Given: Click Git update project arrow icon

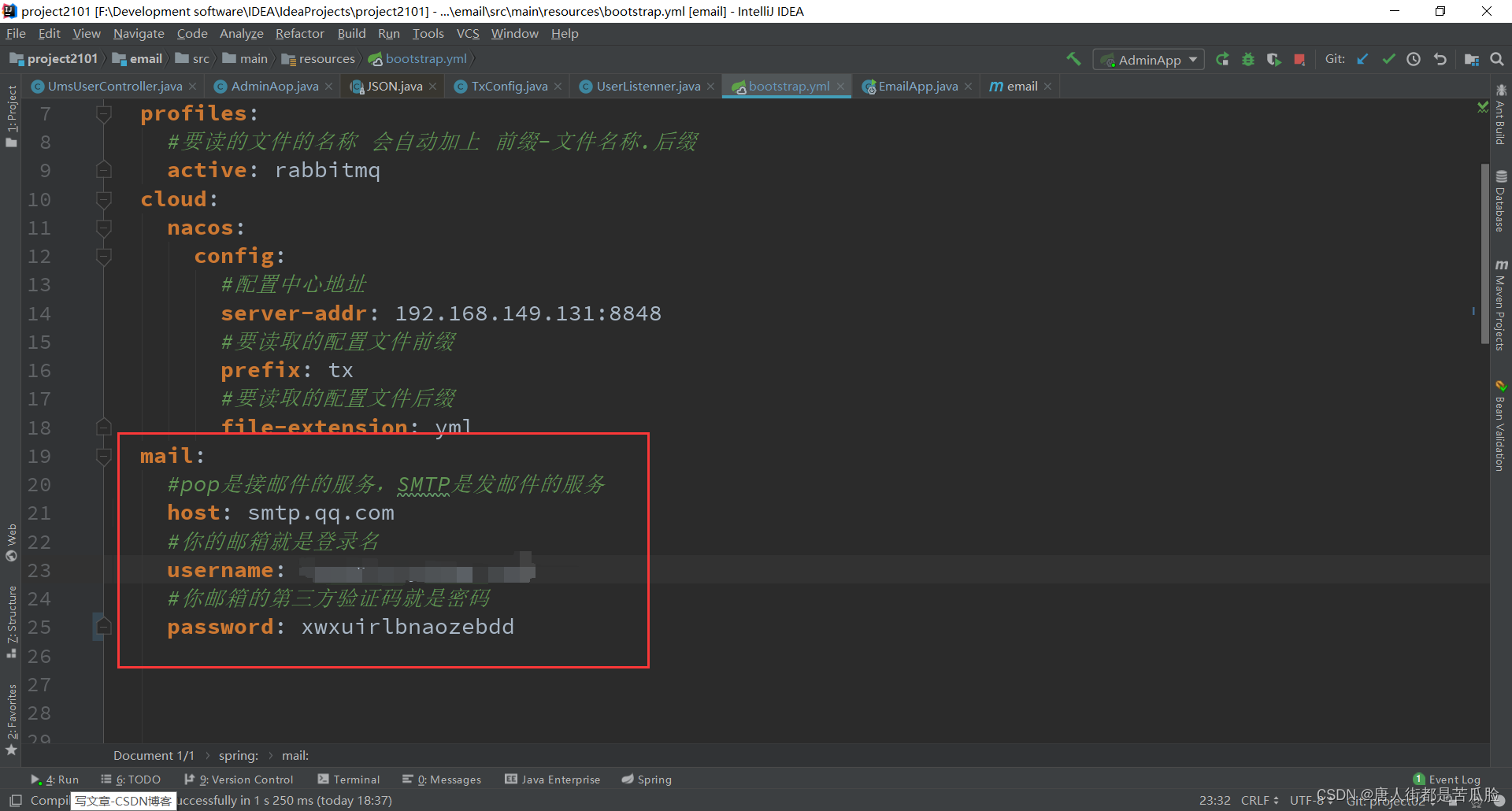Looking at the screenshot, I should 1362,59.
